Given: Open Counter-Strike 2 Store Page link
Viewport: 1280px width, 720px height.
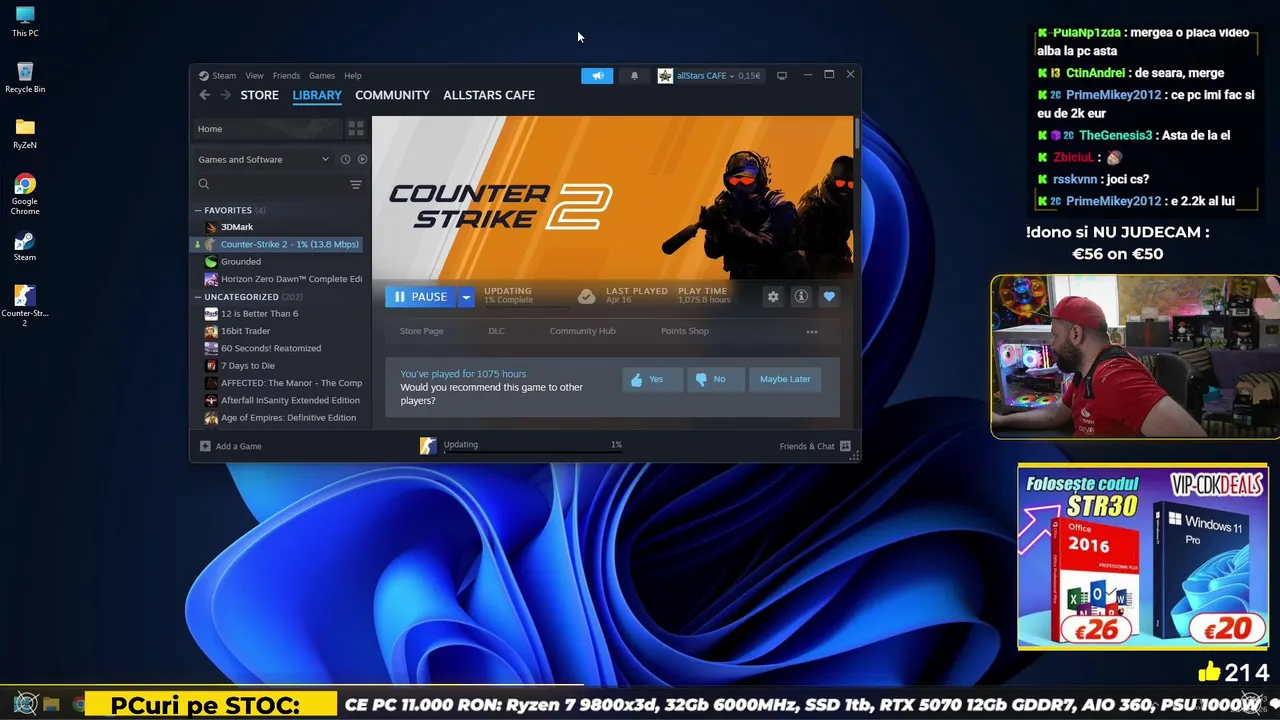Looking at the screenshot, I should [421, 331].
